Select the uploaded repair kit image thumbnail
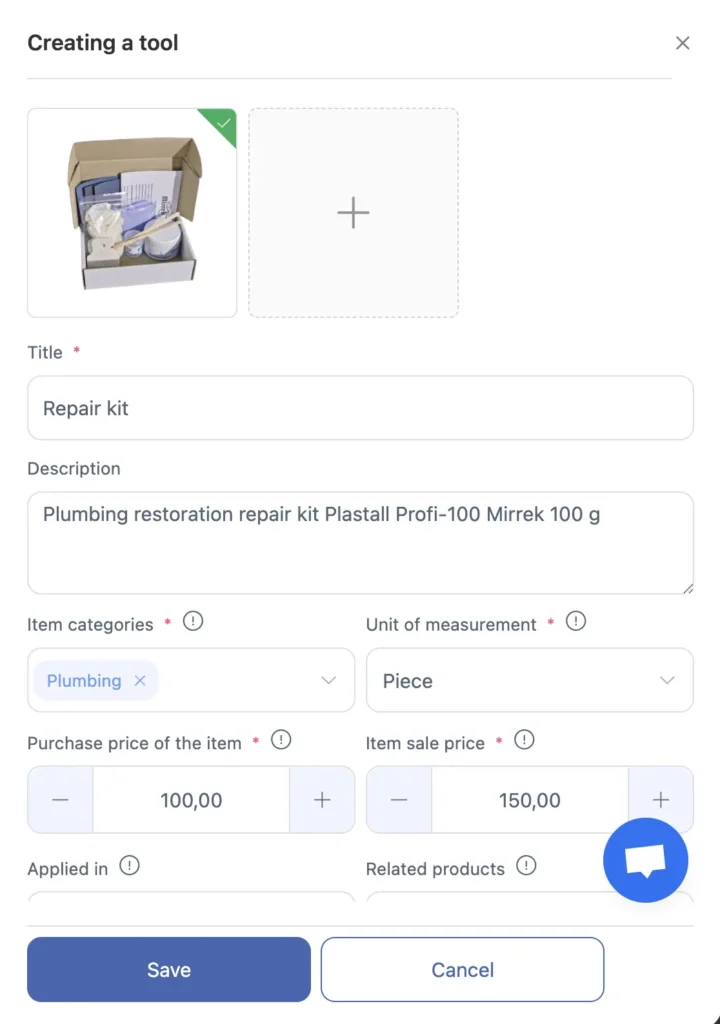Screen dimensions: 720x1024 coord(131,212)
